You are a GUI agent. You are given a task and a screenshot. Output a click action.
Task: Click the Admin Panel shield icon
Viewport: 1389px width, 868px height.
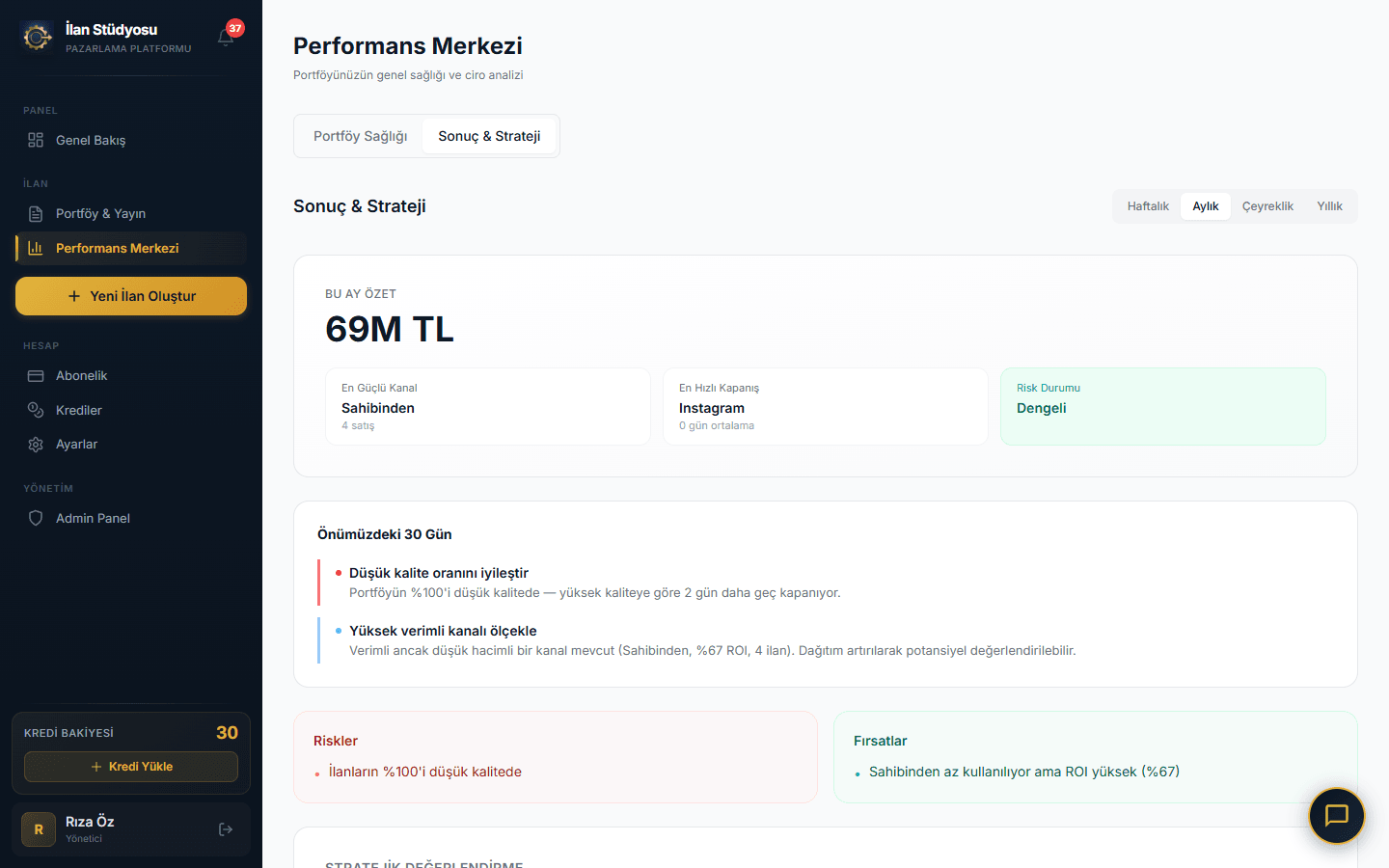(x=36, y=518)
